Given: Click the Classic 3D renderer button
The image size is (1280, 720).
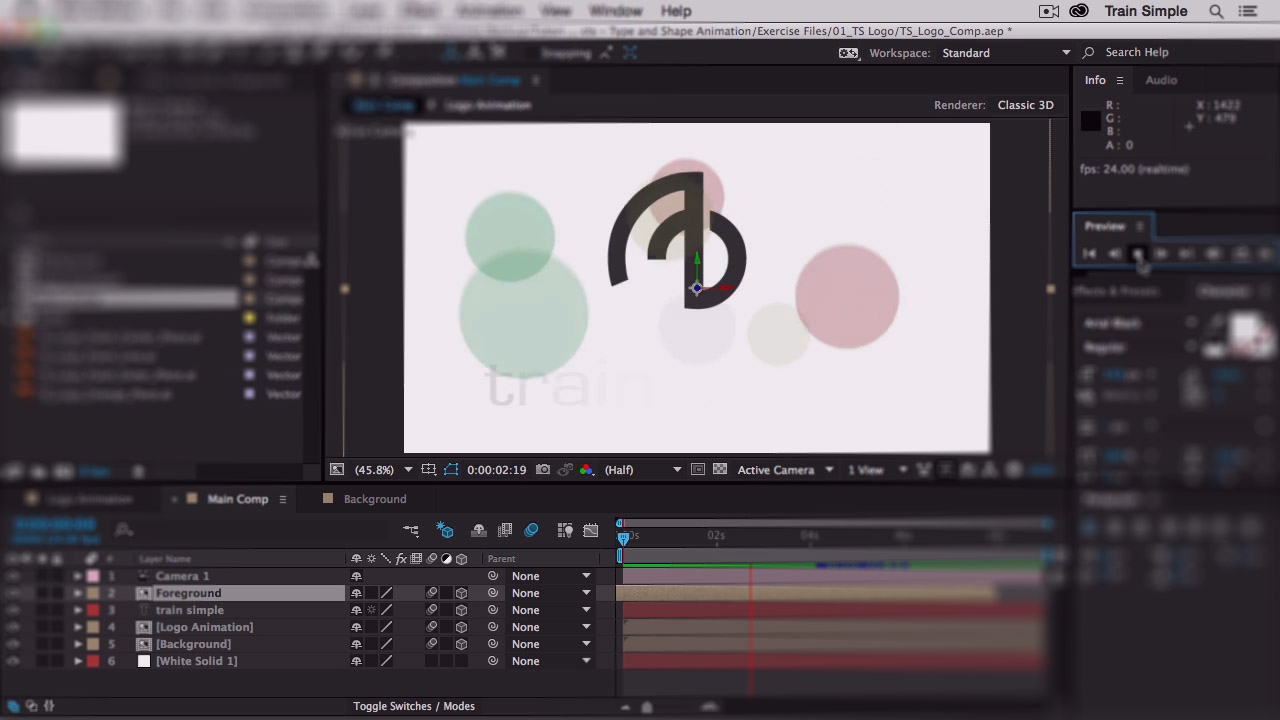Looking at the screenshot, I should [x=1025, y=105].
